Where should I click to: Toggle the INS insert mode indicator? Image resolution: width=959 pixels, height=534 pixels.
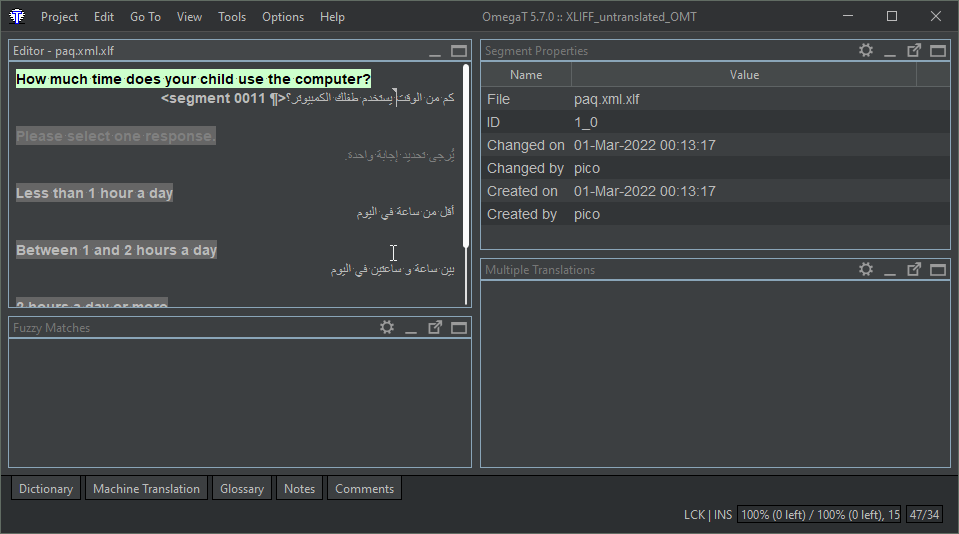click(x=723, y=514)
